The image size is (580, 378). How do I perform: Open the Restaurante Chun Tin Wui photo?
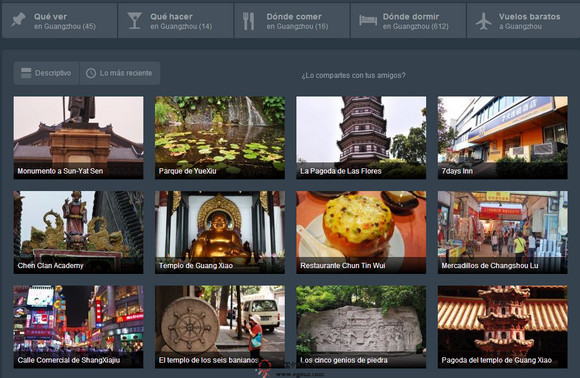pos(361,232)
